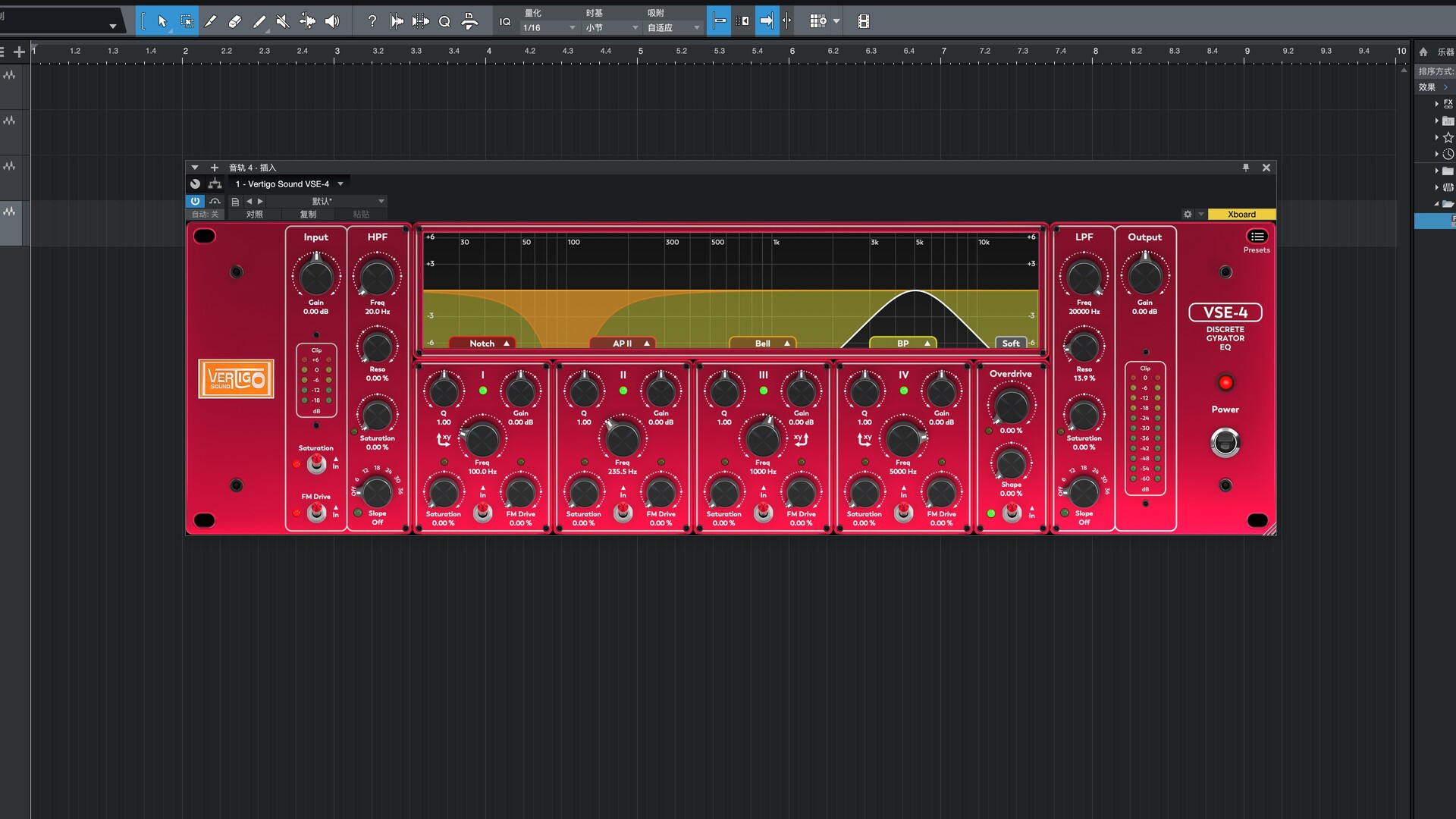This screenshot has height=819, width=1456.
Task: Click the 对照 compare button
Action: (x=254, y=215)
